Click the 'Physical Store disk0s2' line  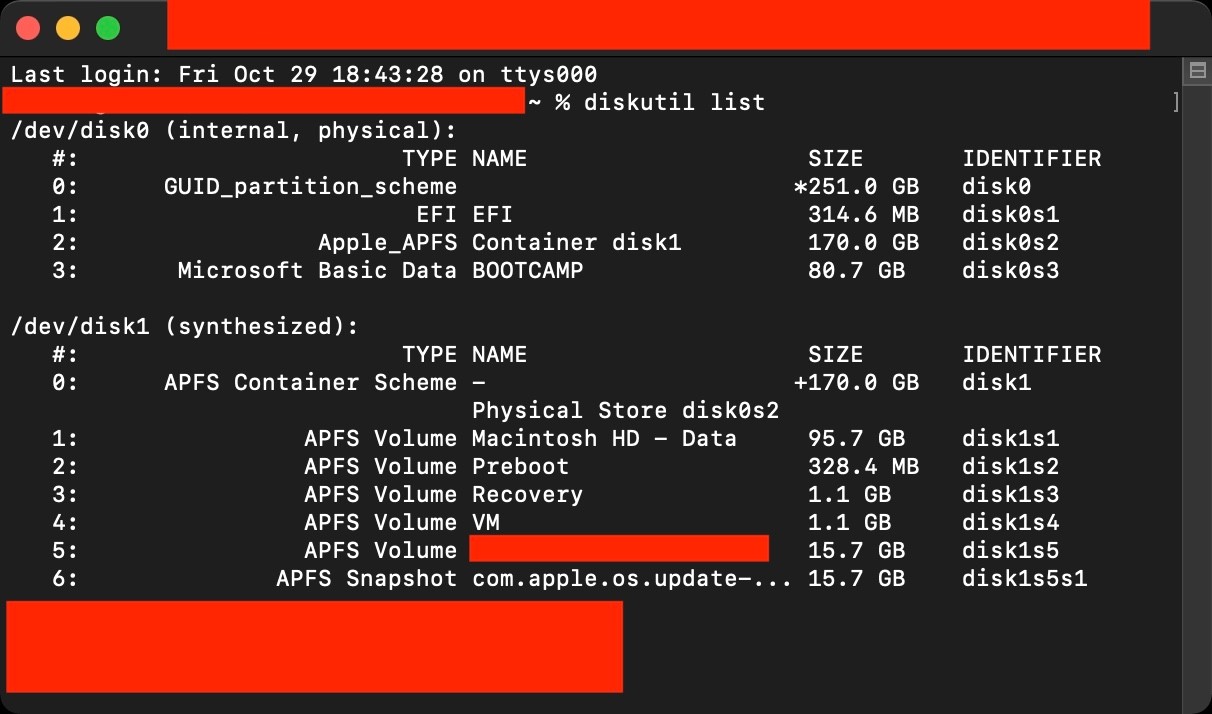tap(625, 410)
